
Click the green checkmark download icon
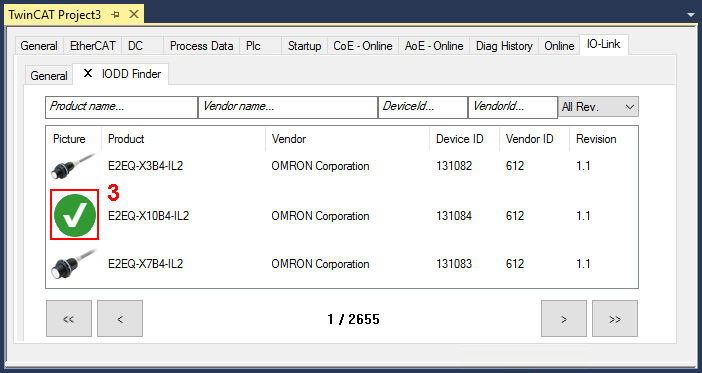[74, 215]
